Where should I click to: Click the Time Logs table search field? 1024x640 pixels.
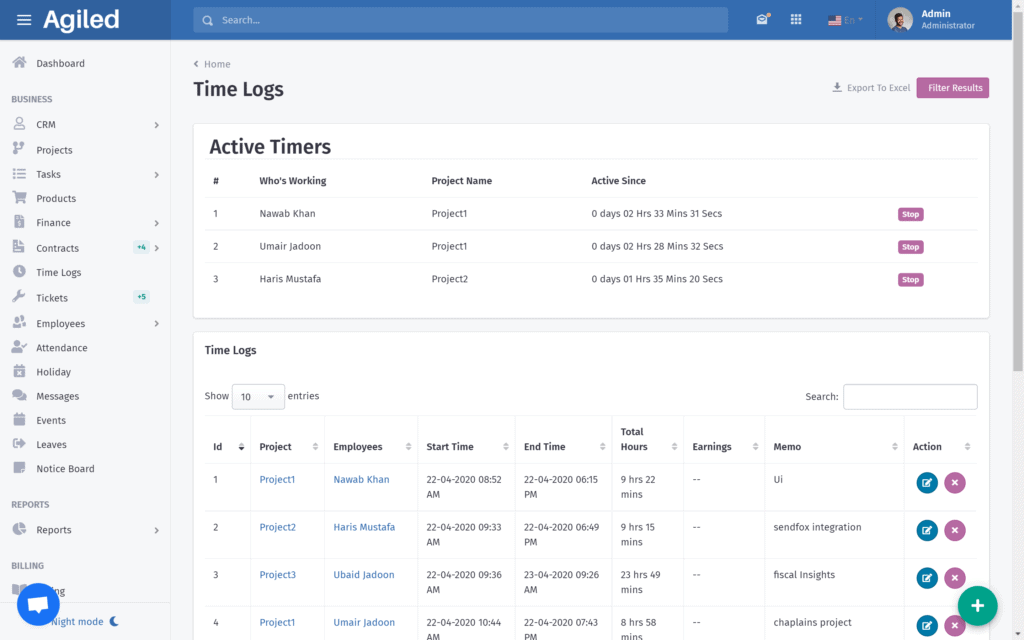[910, 396]
